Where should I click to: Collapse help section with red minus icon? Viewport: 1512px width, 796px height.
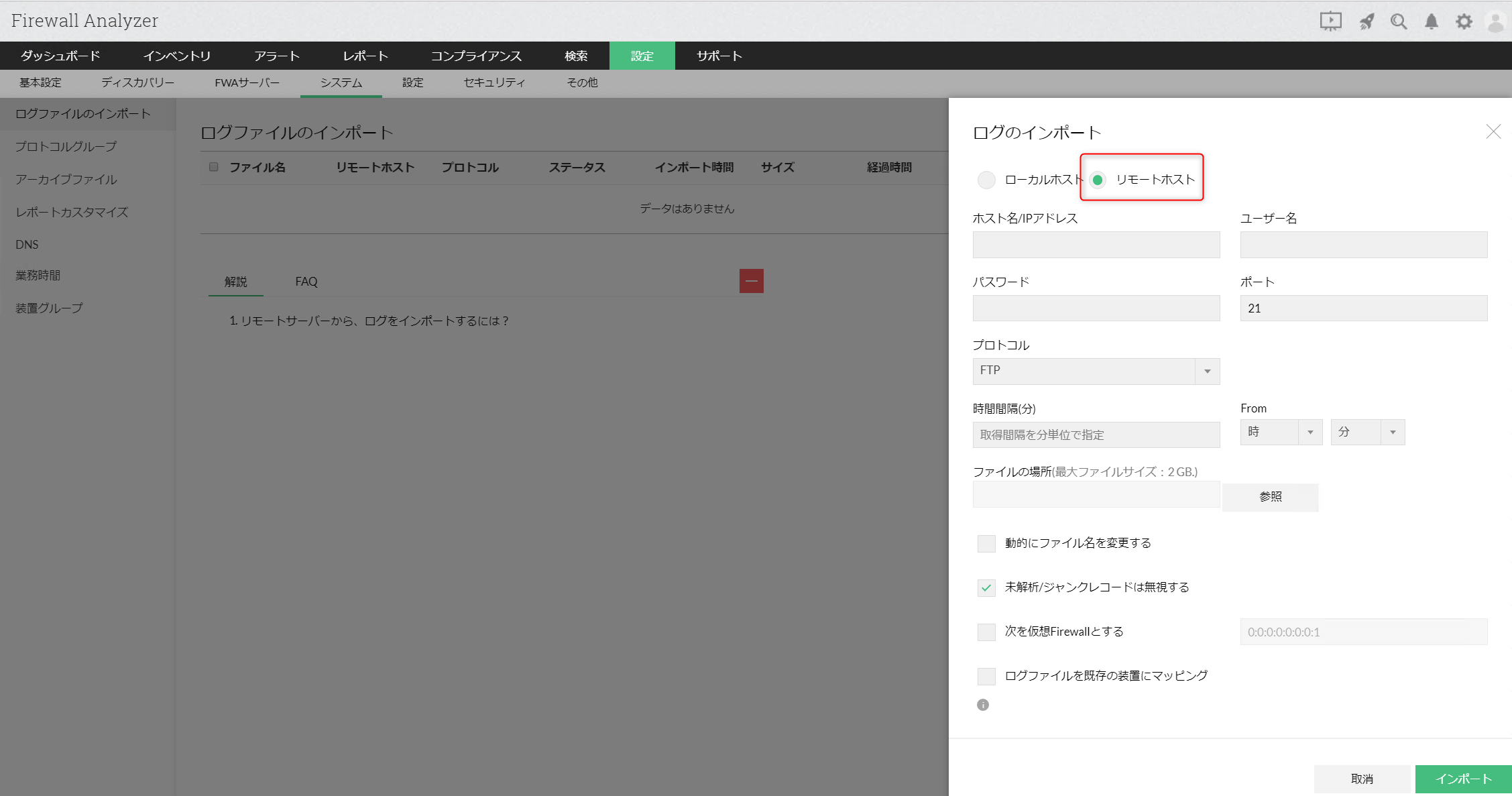coord(751,281)
